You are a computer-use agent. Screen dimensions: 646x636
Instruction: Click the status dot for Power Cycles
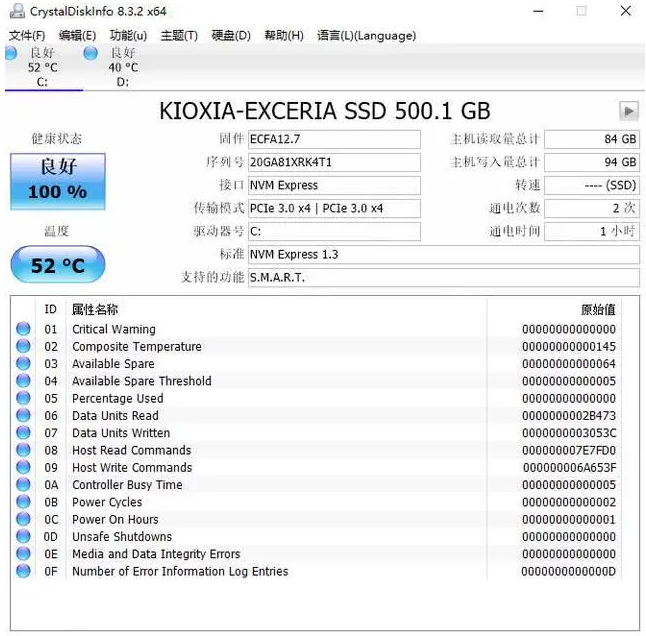23,502
